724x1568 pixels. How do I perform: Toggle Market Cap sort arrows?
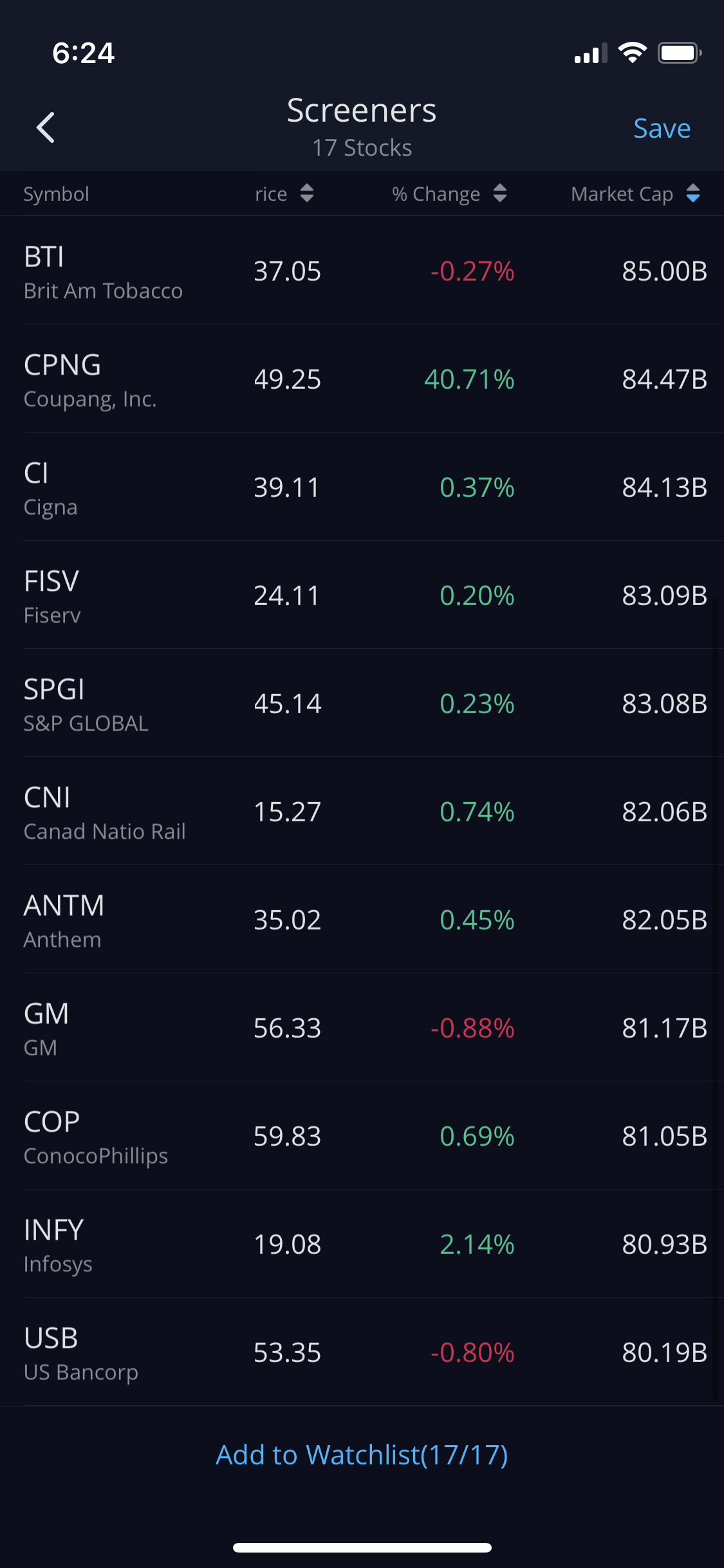[x=693, y=193]
